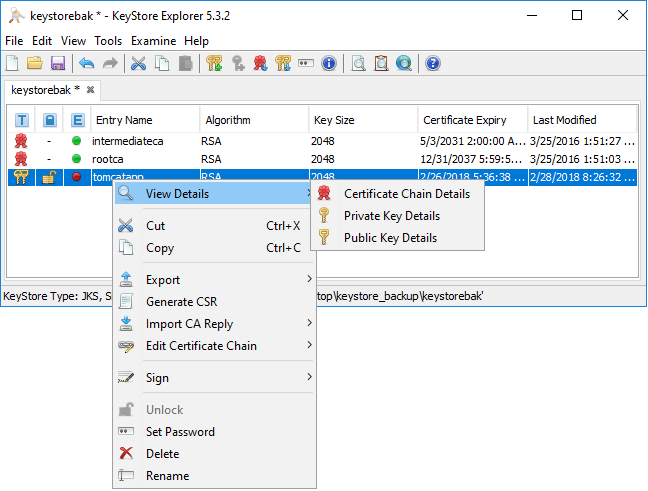Open the Examine menu in the menu bar
648x491 pixels.
coord(153,41)
